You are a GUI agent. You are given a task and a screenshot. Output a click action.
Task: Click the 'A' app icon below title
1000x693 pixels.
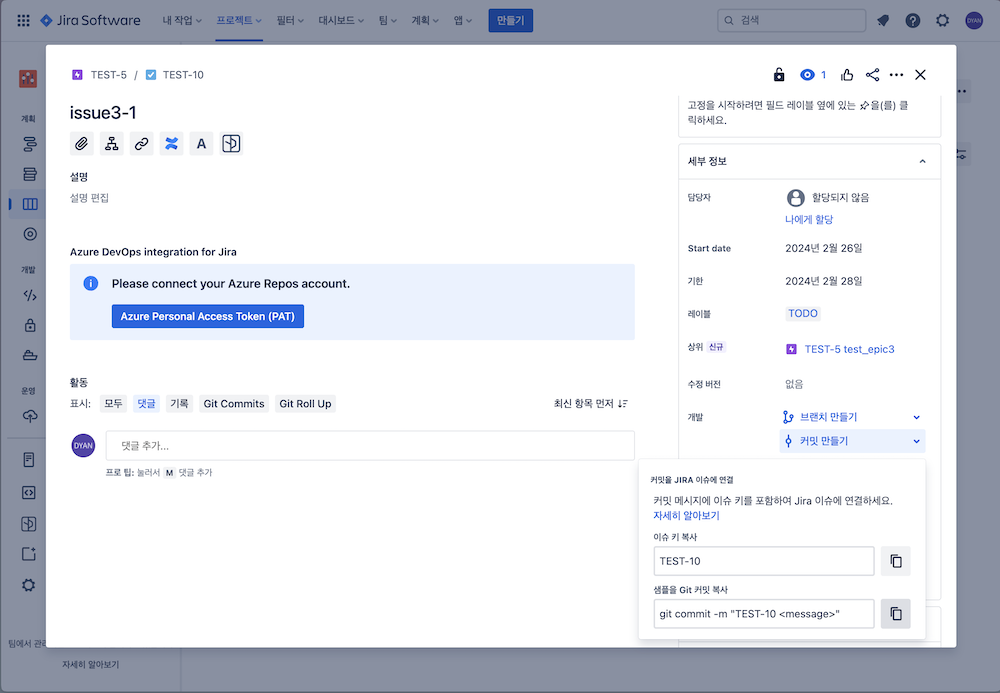[202, 143]
